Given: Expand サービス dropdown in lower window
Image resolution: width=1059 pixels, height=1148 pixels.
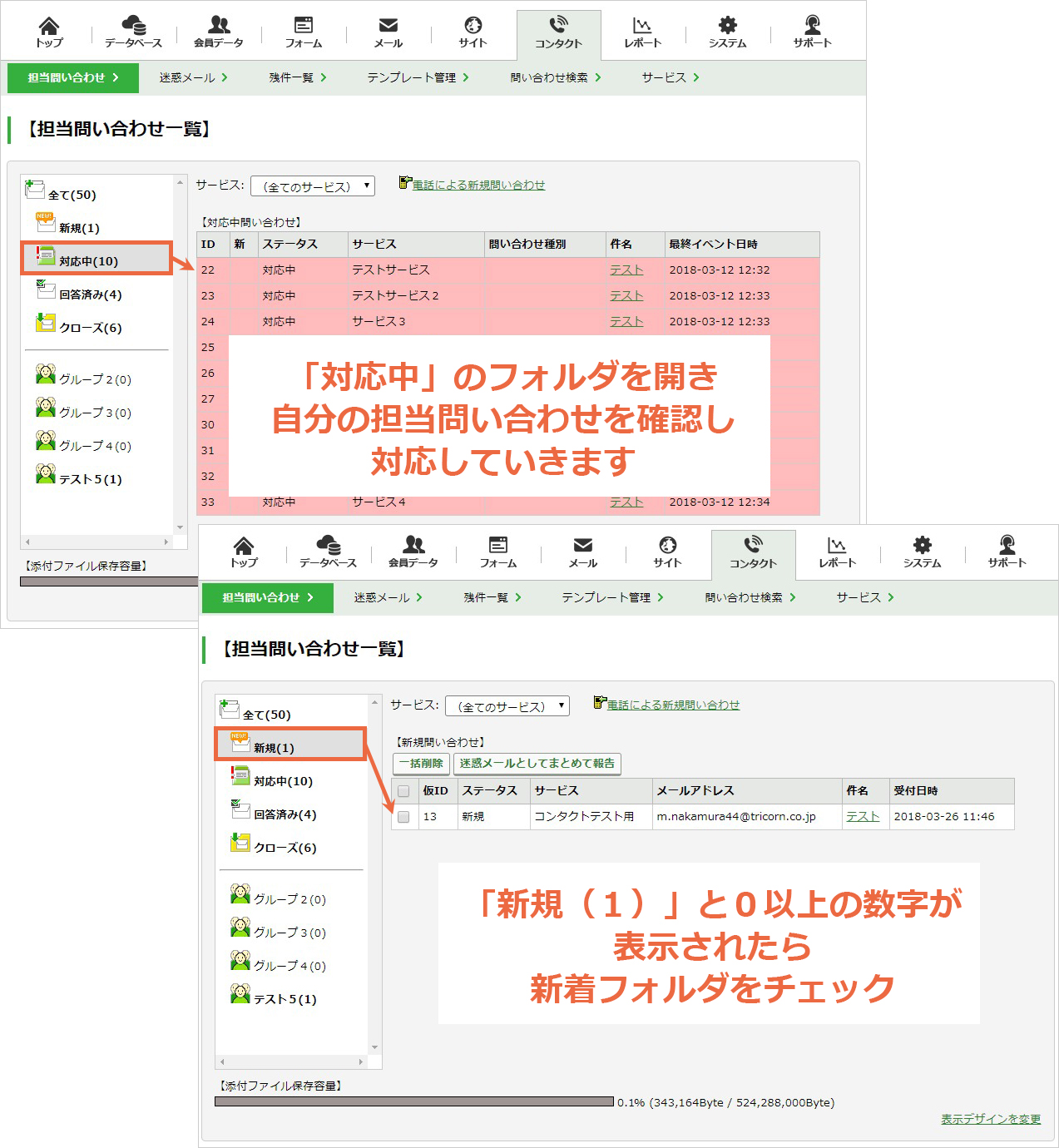Looking at the screenshot, I should [x=507, y=706].
